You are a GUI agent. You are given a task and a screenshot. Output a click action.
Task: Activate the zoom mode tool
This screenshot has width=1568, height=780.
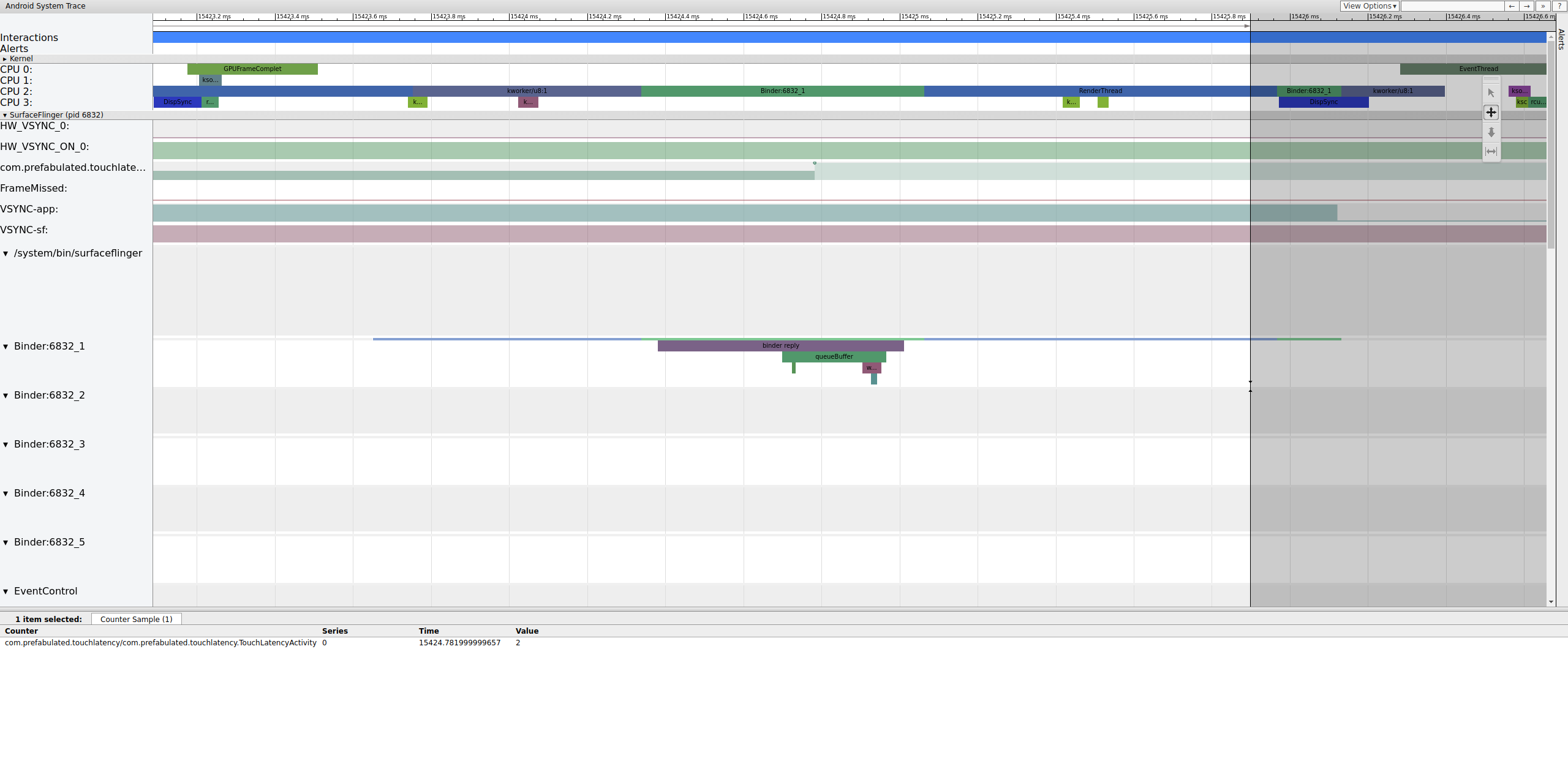click(x=1491, y=132)
